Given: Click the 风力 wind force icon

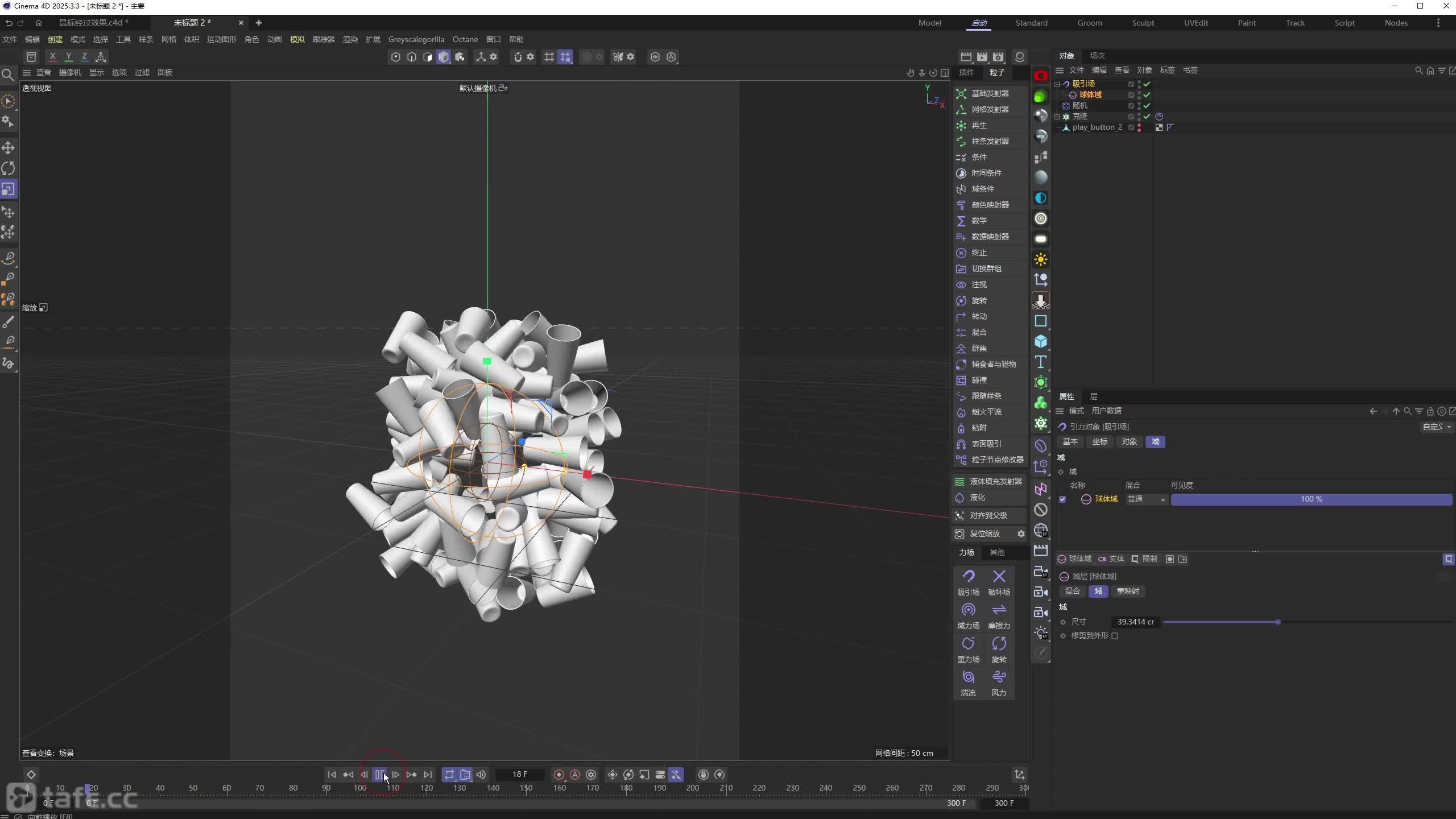Looking at the screenshot, I should point(999,677).
